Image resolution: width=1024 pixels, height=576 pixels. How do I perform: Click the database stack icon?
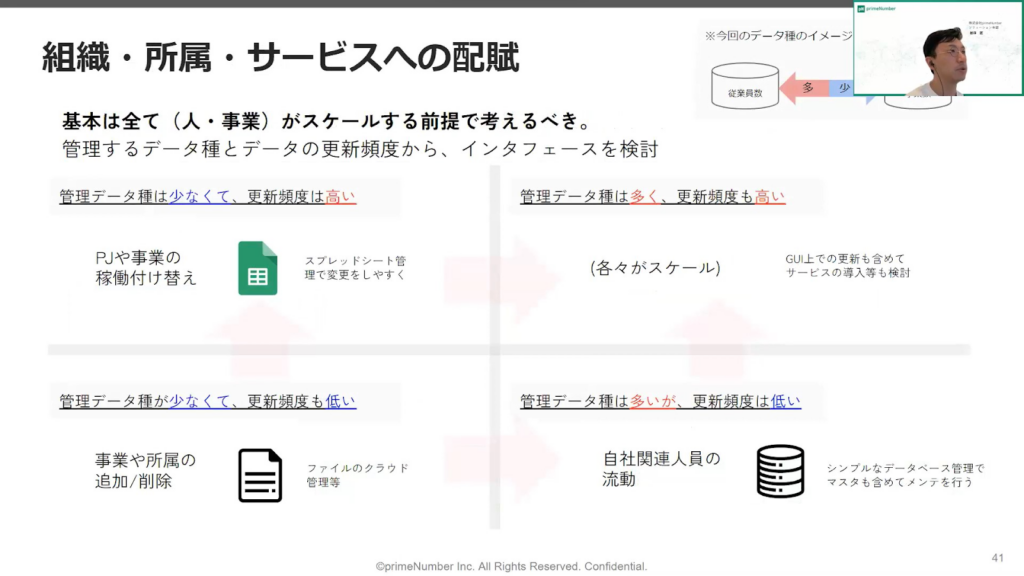coord(780,471)
